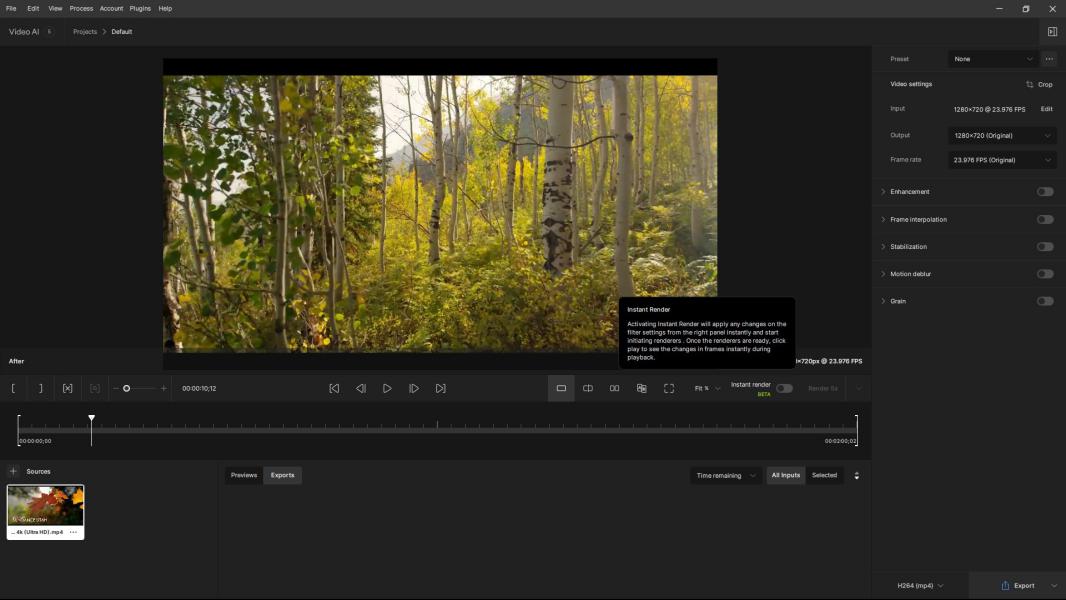
Task: Show All inputs in the list
Action: click(x=786, y=476)
